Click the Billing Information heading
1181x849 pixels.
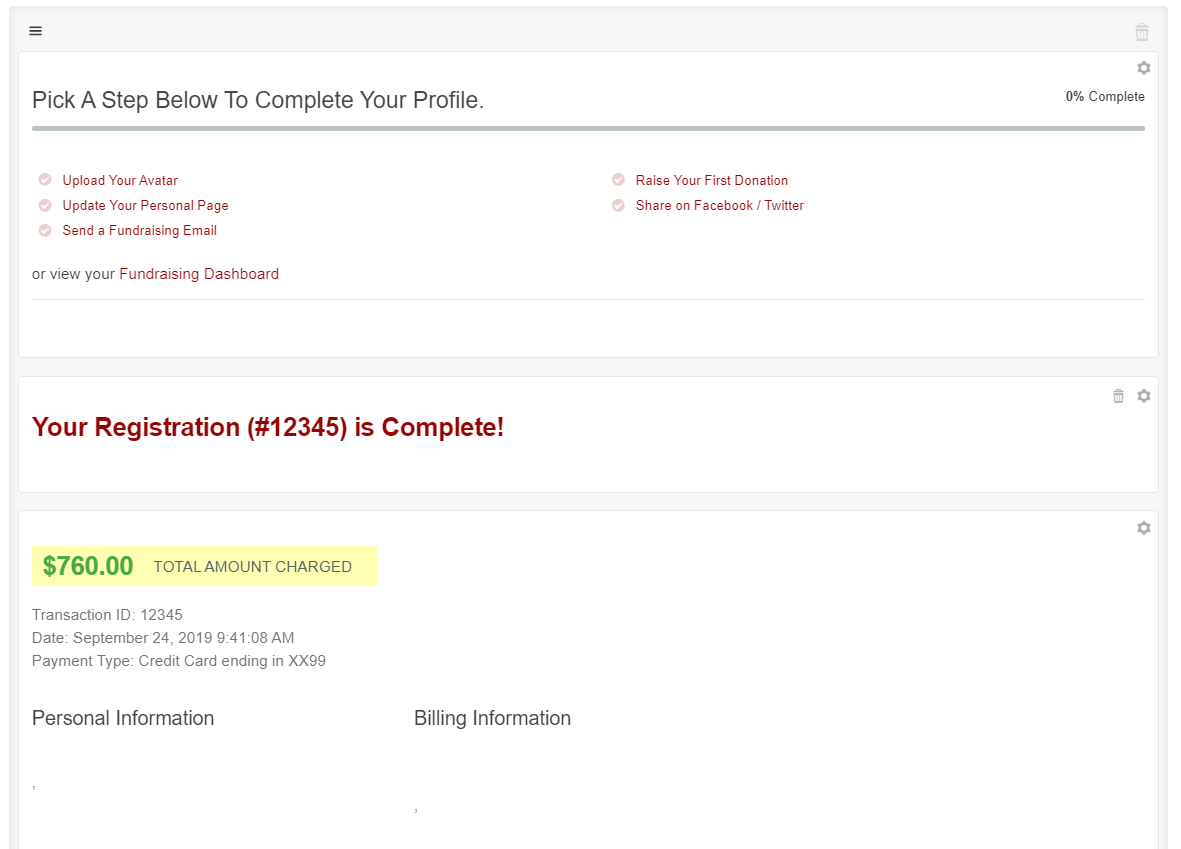tap(493, 718)
